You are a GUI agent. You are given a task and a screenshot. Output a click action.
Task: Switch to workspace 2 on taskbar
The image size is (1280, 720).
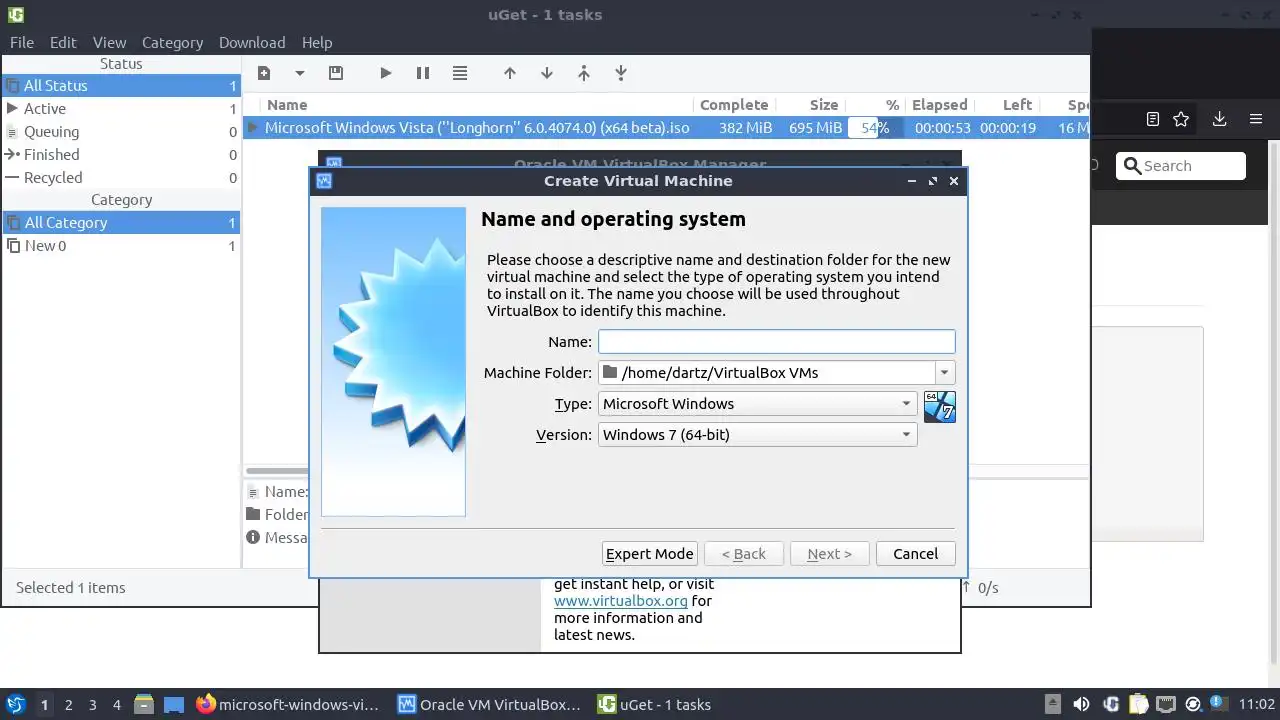click(x=68, y=704)
